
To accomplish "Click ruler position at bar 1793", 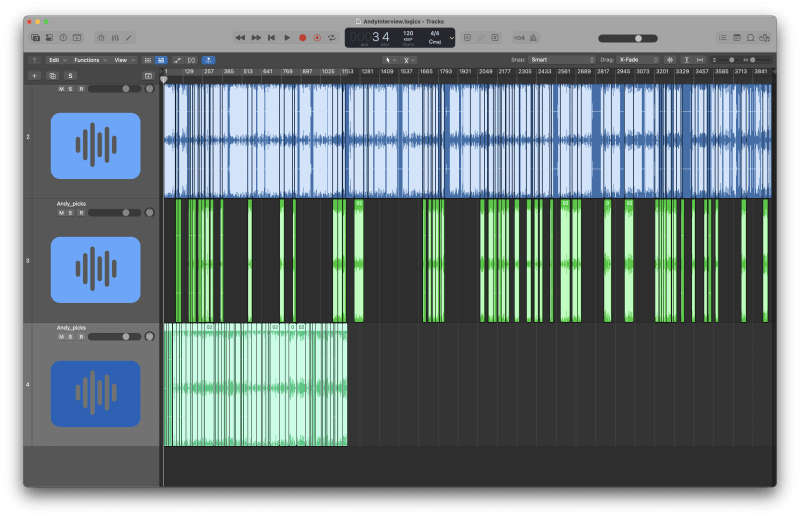I will tap(446, 71).
